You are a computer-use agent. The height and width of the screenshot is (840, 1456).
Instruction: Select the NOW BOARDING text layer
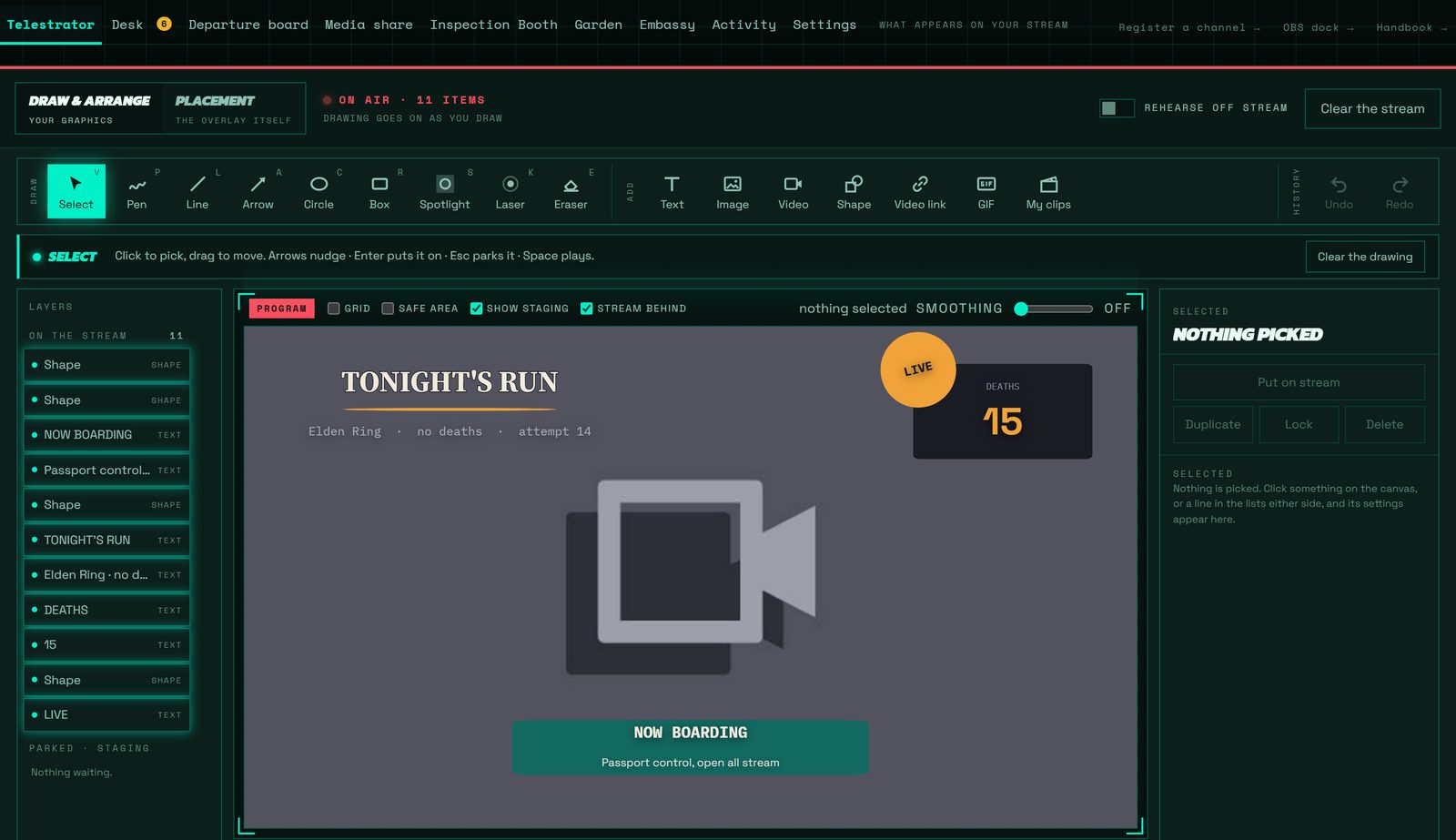(107, 435)
